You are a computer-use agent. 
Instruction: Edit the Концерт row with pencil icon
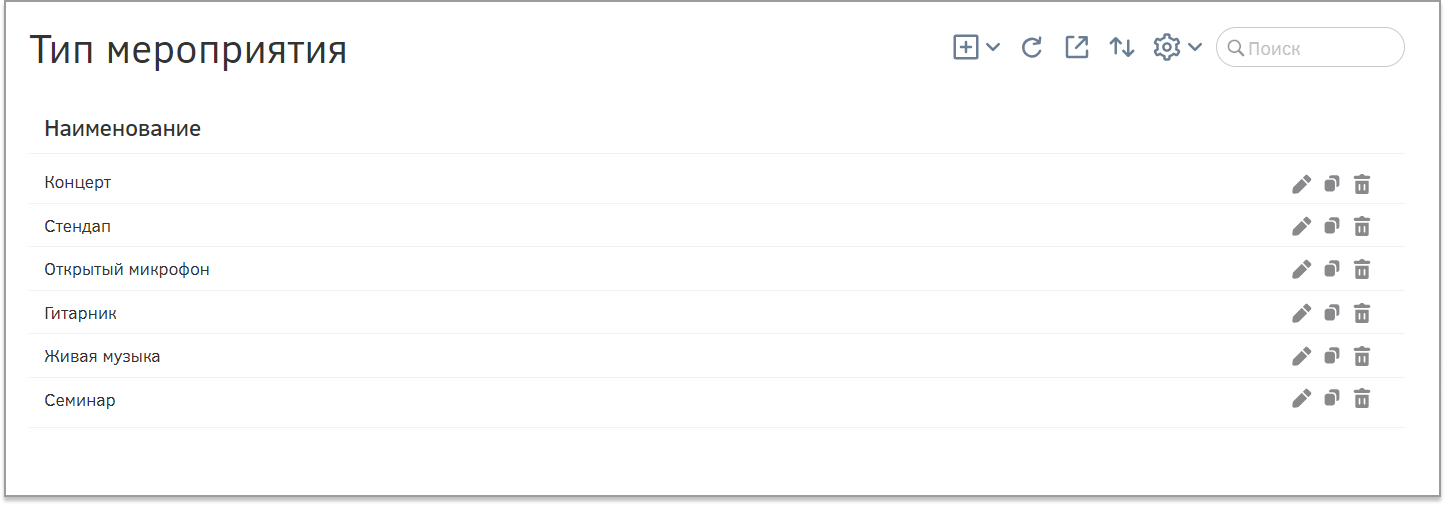click(x=1301, y=184)
